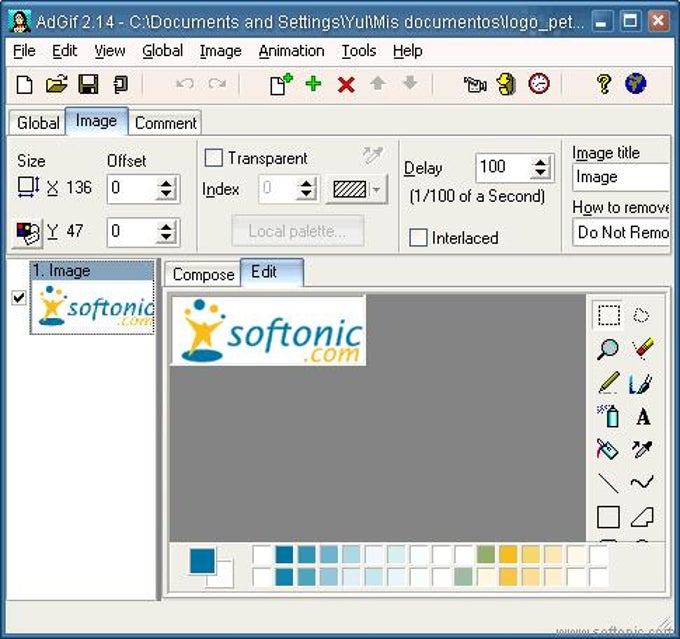
Task: Switch to the Compose tab
Action: pyautogui.click(x=203, y=275)
